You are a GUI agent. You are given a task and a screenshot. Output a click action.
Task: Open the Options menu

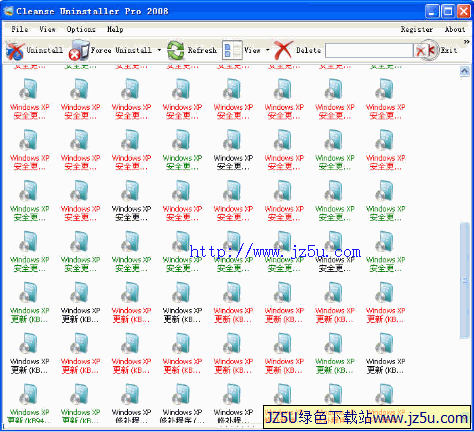81,29
